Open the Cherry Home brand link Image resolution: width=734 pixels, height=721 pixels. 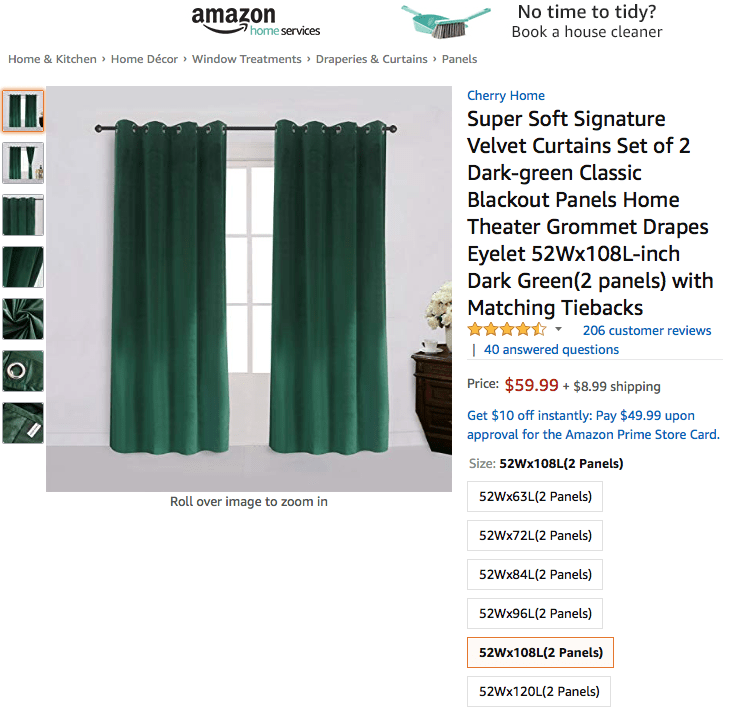click(x=506, y=96)
